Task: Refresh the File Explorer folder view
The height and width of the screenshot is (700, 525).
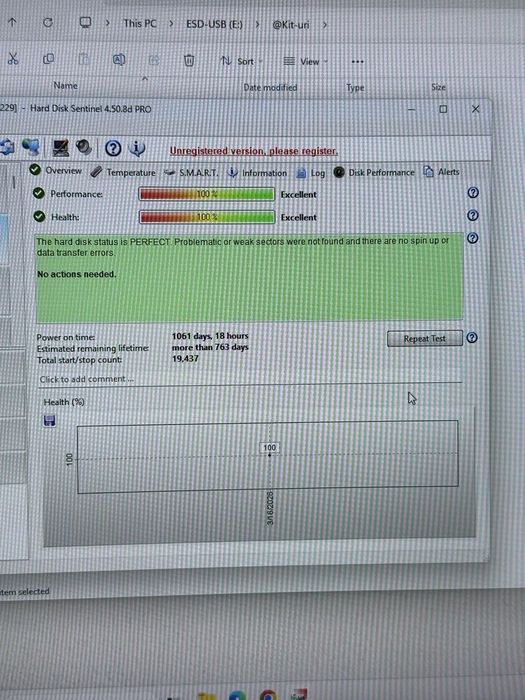Action: point(48,22)
